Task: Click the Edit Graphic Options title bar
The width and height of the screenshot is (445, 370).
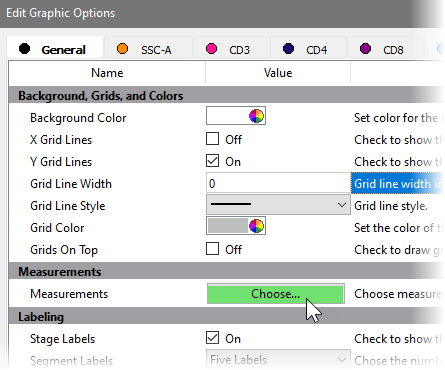Action: pyautogui.click(x=222, y=13)
